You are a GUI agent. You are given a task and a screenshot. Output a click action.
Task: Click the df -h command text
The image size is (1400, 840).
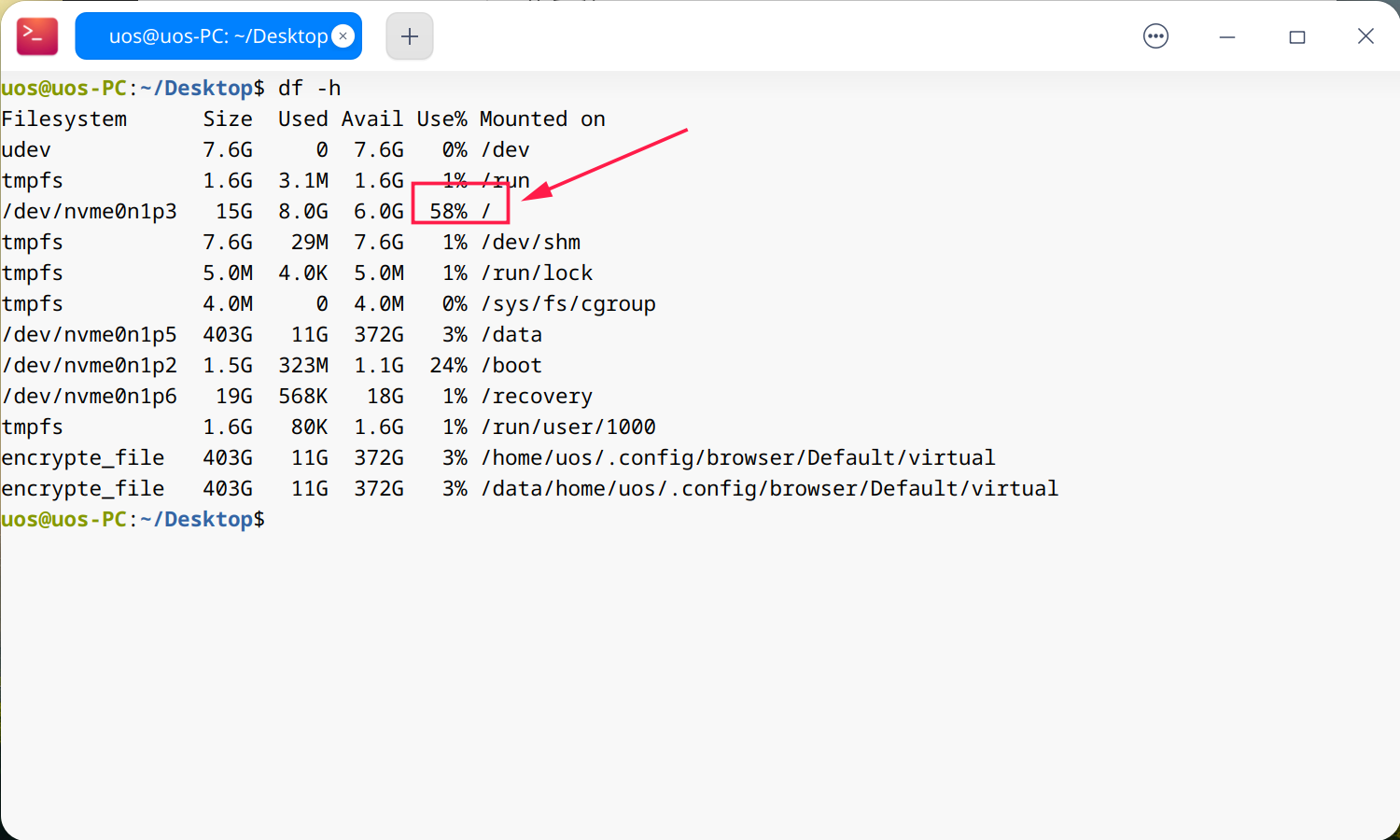[310, 89]
